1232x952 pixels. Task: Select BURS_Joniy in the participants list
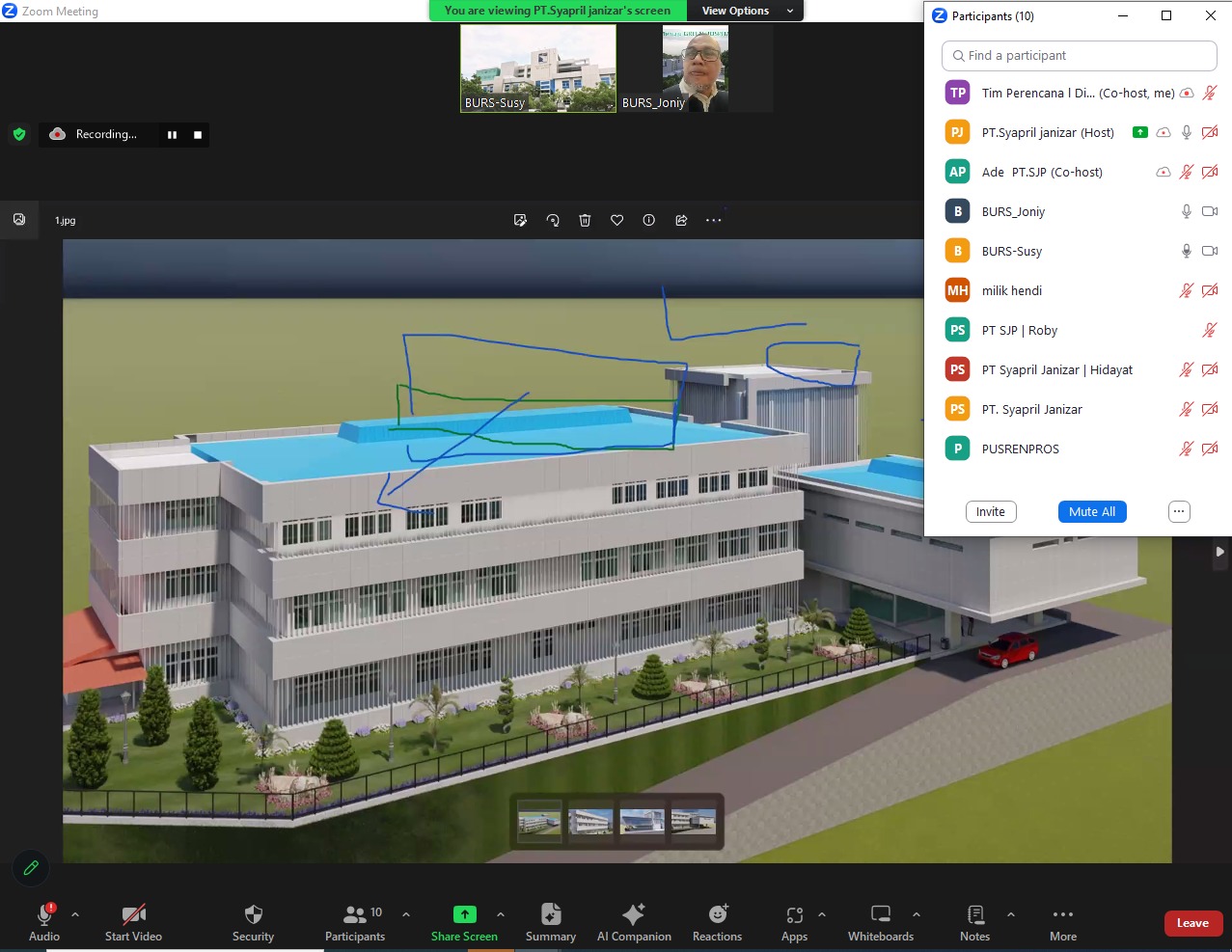[1013, 211]
